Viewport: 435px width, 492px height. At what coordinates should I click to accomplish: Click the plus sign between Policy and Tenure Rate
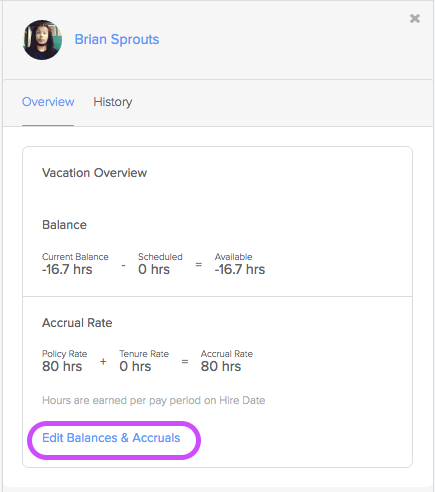click(103, 361)
